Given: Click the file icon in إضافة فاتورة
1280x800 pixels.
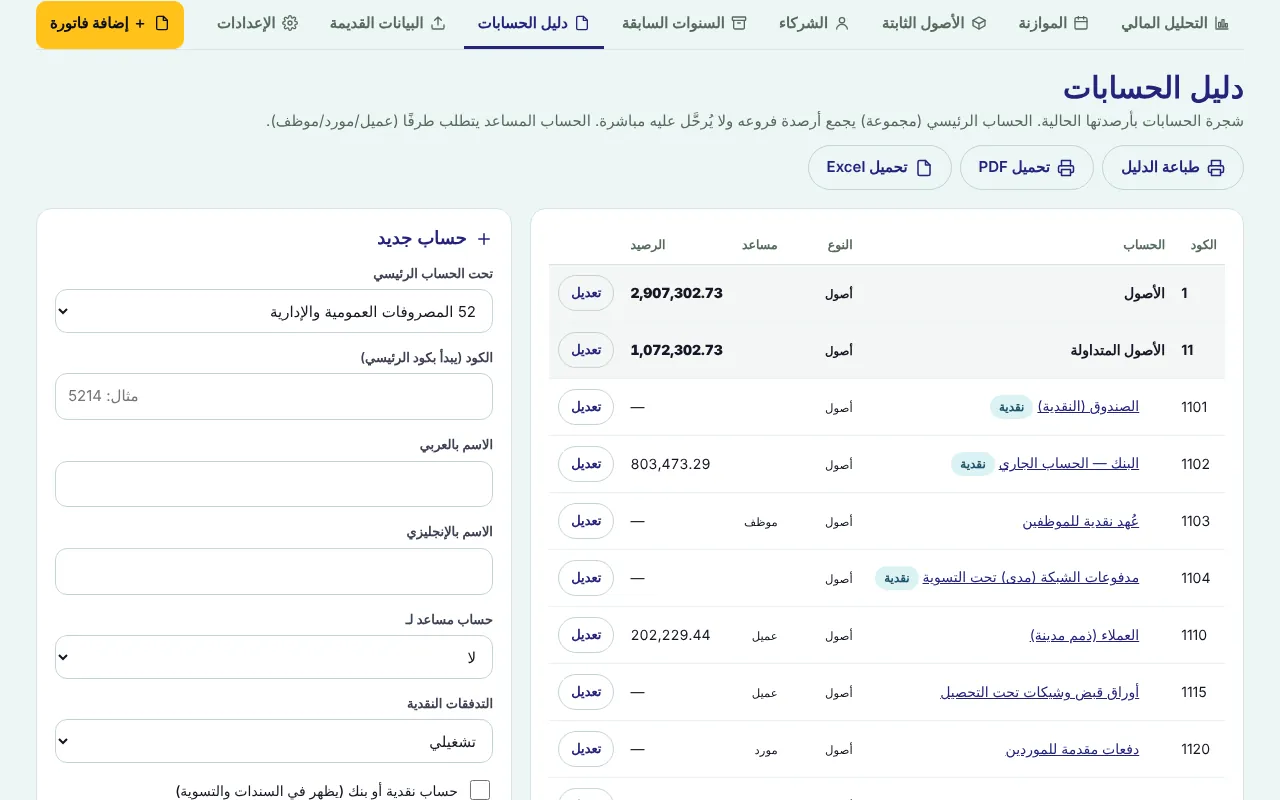Looking at the screenshot, I should (x=162, y=23).
